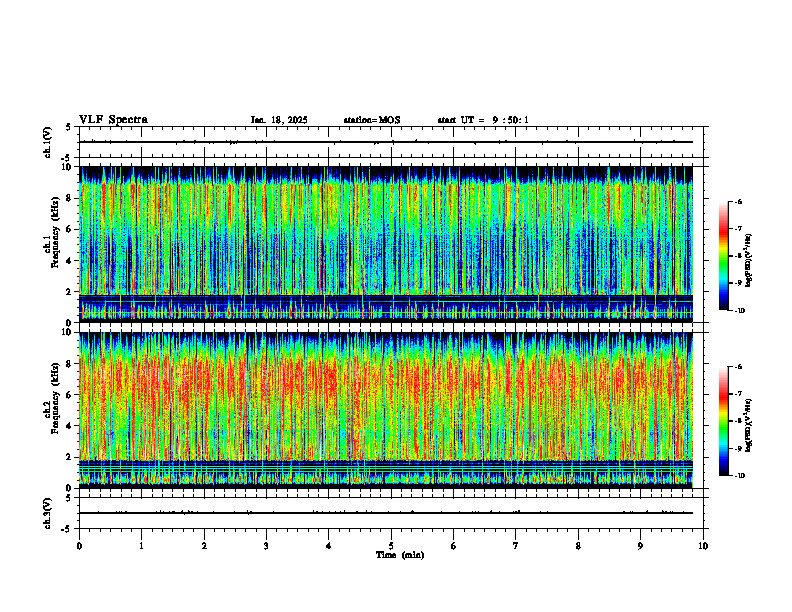Click inside the ch.1 spectrogram panel

pyautogui.click(x=386, y=244)
